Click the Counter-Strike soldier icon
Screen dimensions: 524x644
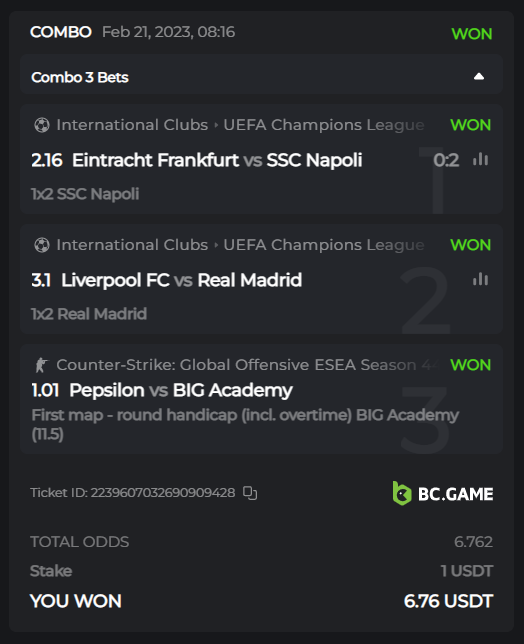pyautogui.click(x=41, y=365)
